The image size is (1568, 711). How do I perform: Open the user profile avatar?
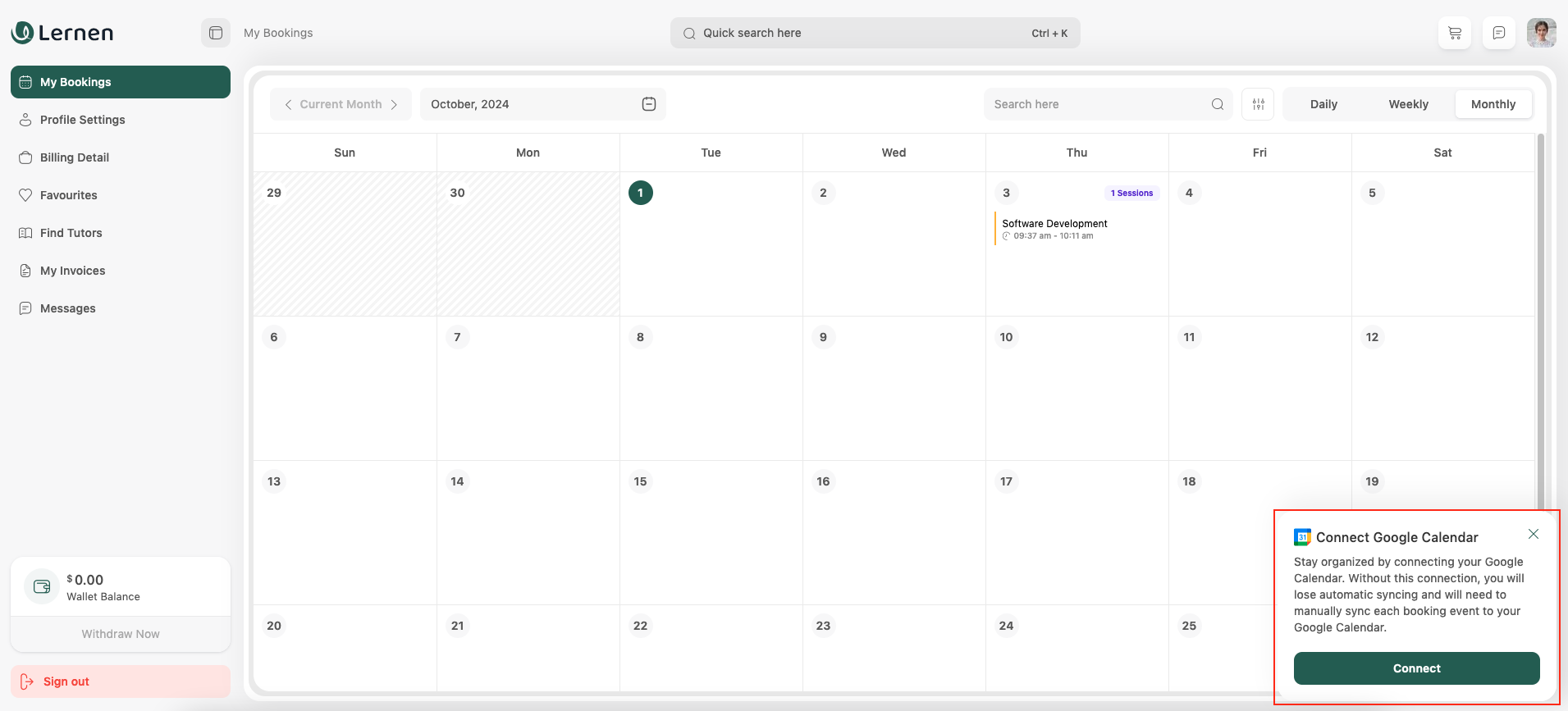[1541, 33]
